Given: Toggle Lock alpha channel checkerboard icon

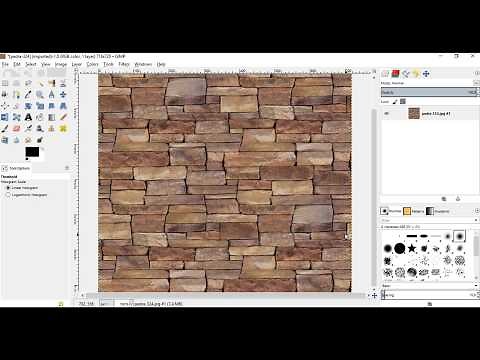Looking at the screenshot, I should point(403,101).
